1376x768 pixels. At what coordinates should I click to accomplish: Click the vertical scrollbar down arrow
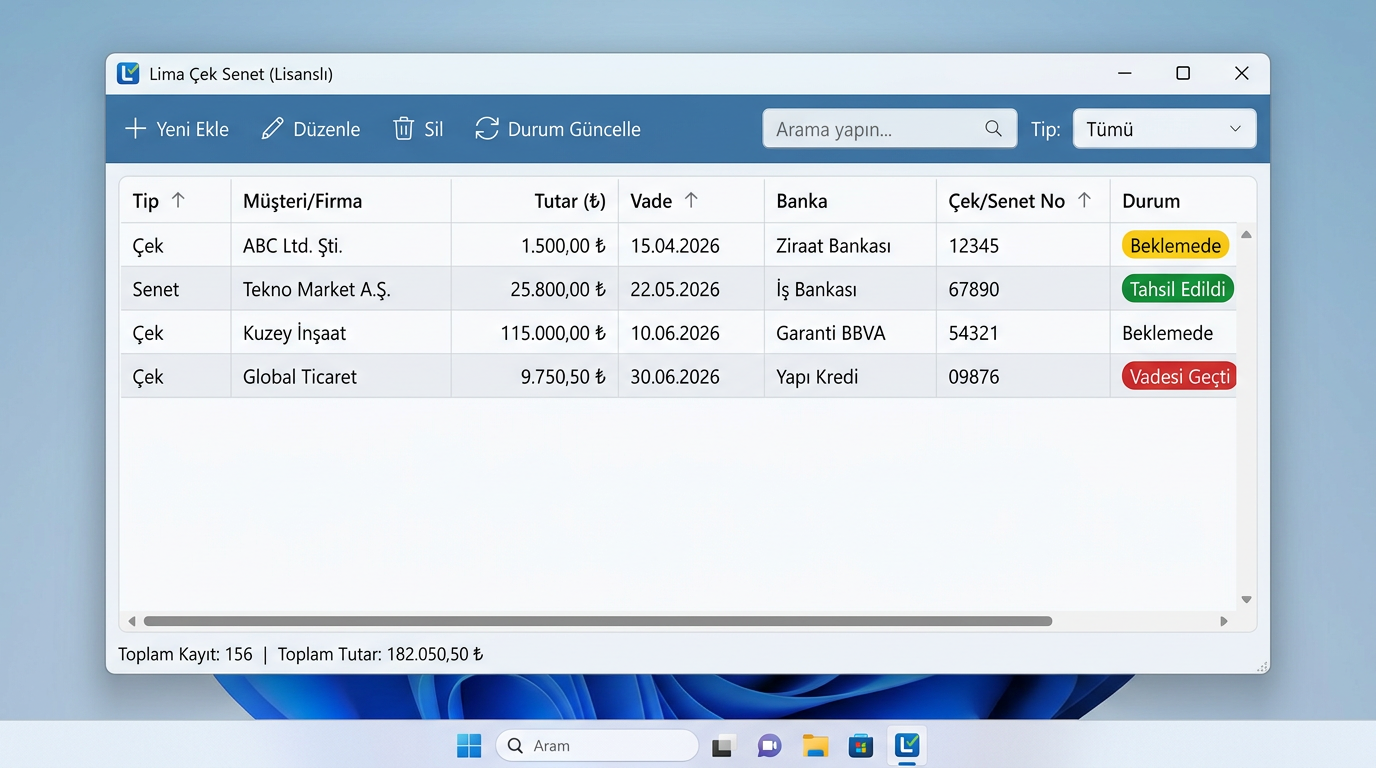(1246, 600)
